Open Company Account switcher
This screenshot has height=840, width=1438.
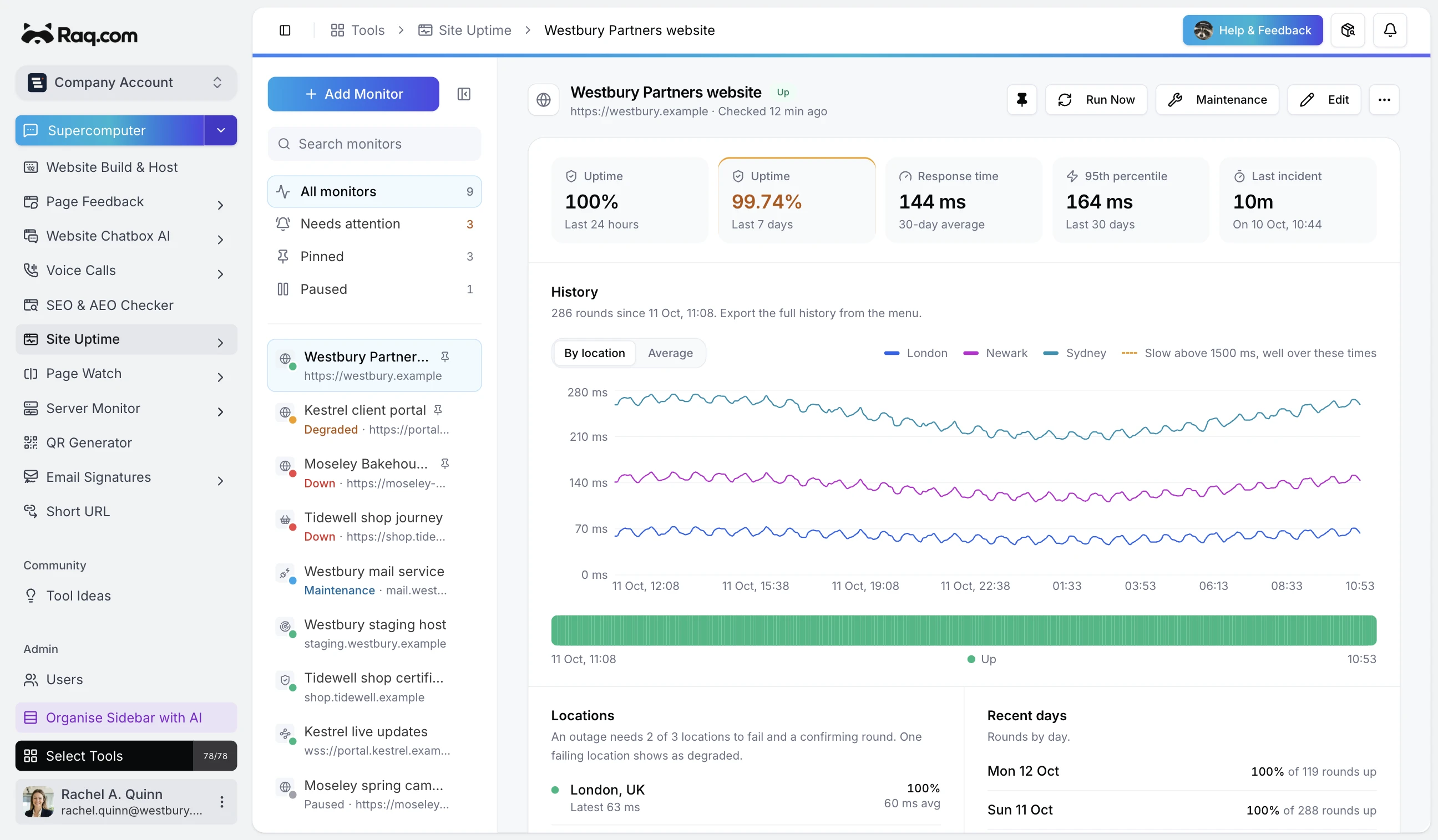point(126,83)
